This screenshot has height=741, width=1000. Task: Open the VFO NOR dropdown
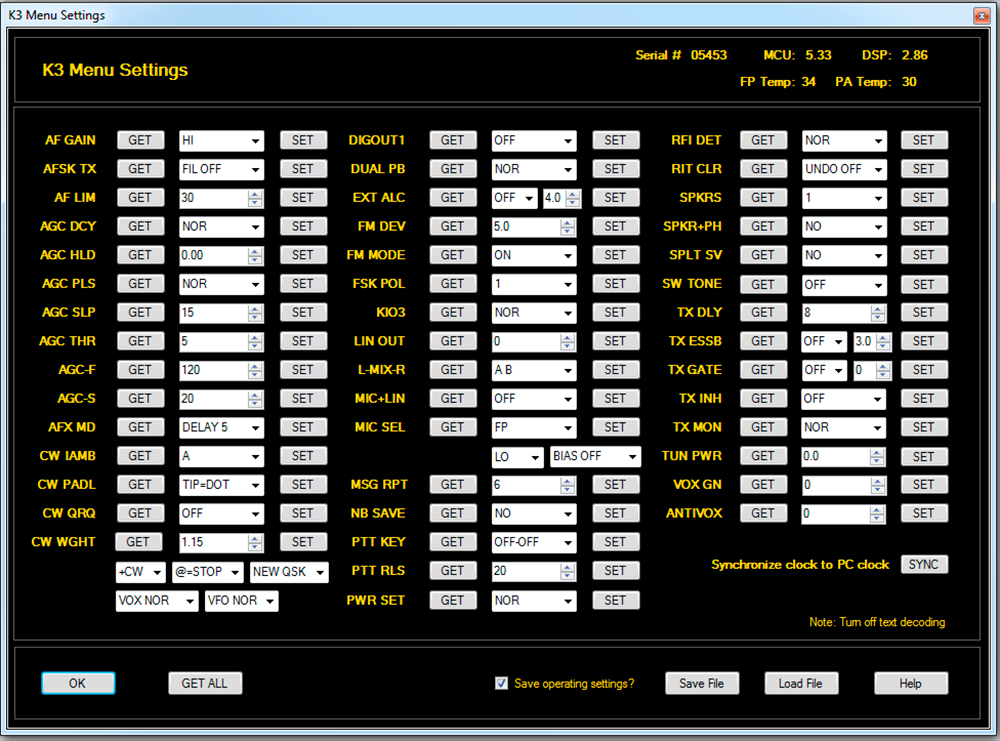242,601
